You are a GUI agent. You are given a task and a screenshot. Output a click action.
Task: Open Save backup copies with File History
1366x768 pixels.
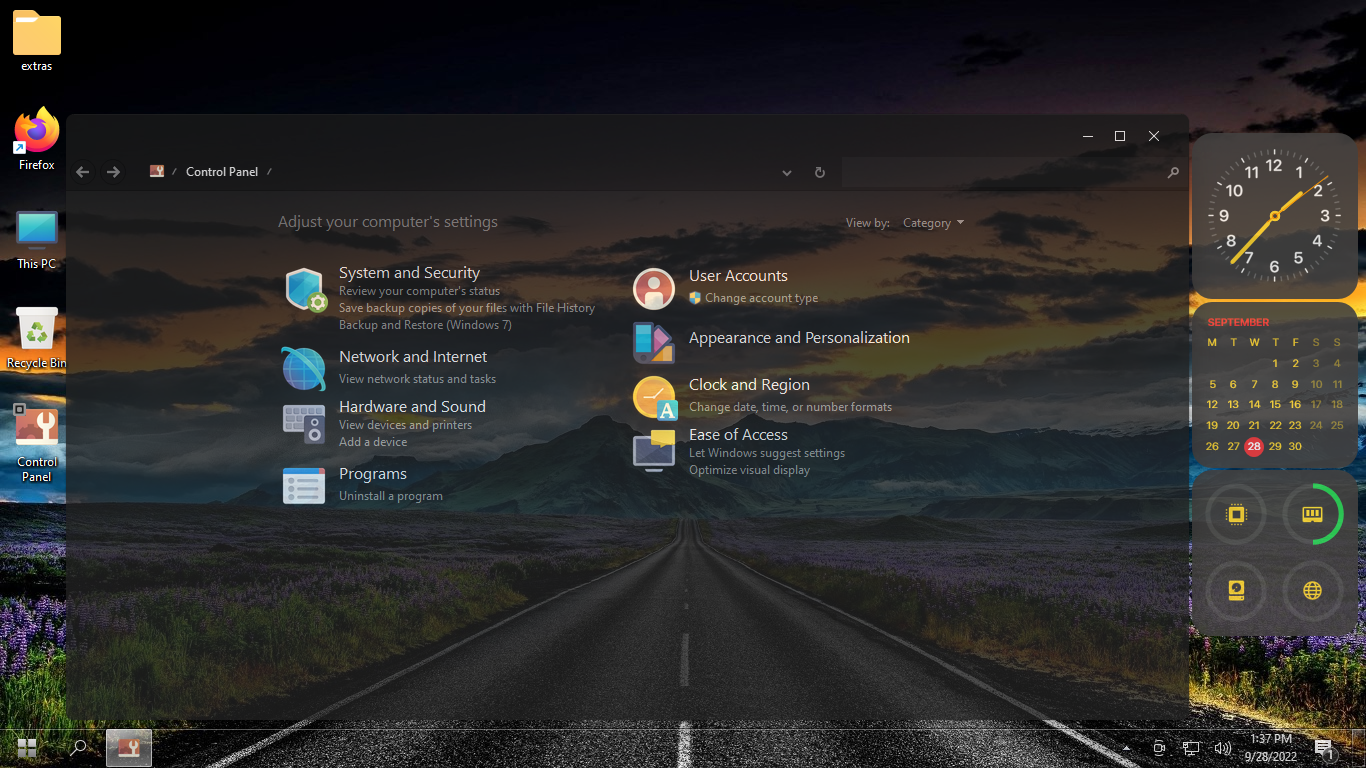coord(467,308)
